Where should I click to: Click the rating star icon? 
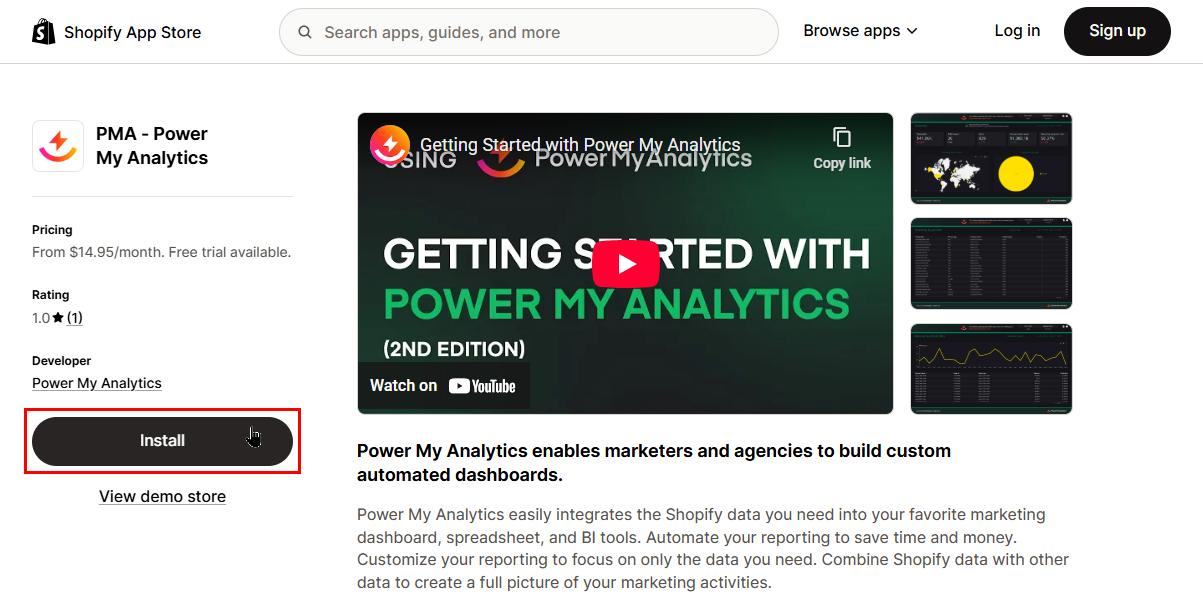coord(58,318)
